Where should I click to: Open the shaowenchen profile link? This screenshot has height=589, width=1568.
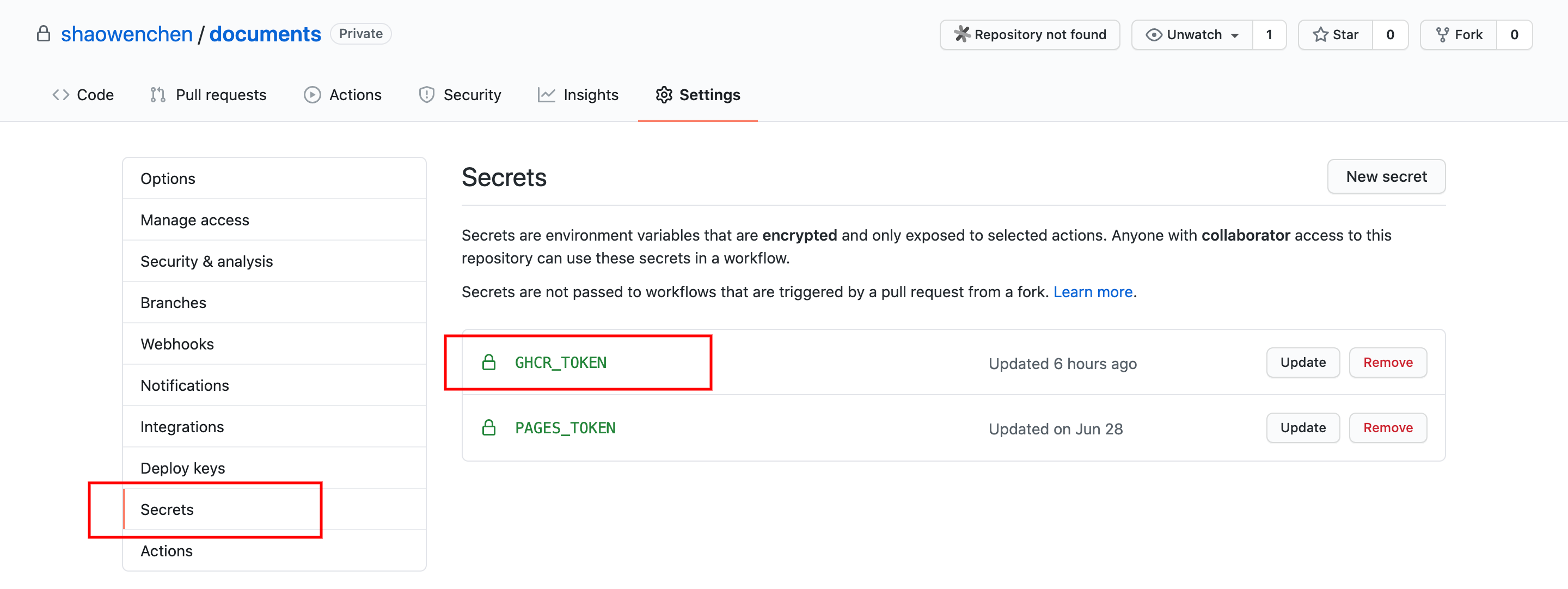[x=127, y=34]
